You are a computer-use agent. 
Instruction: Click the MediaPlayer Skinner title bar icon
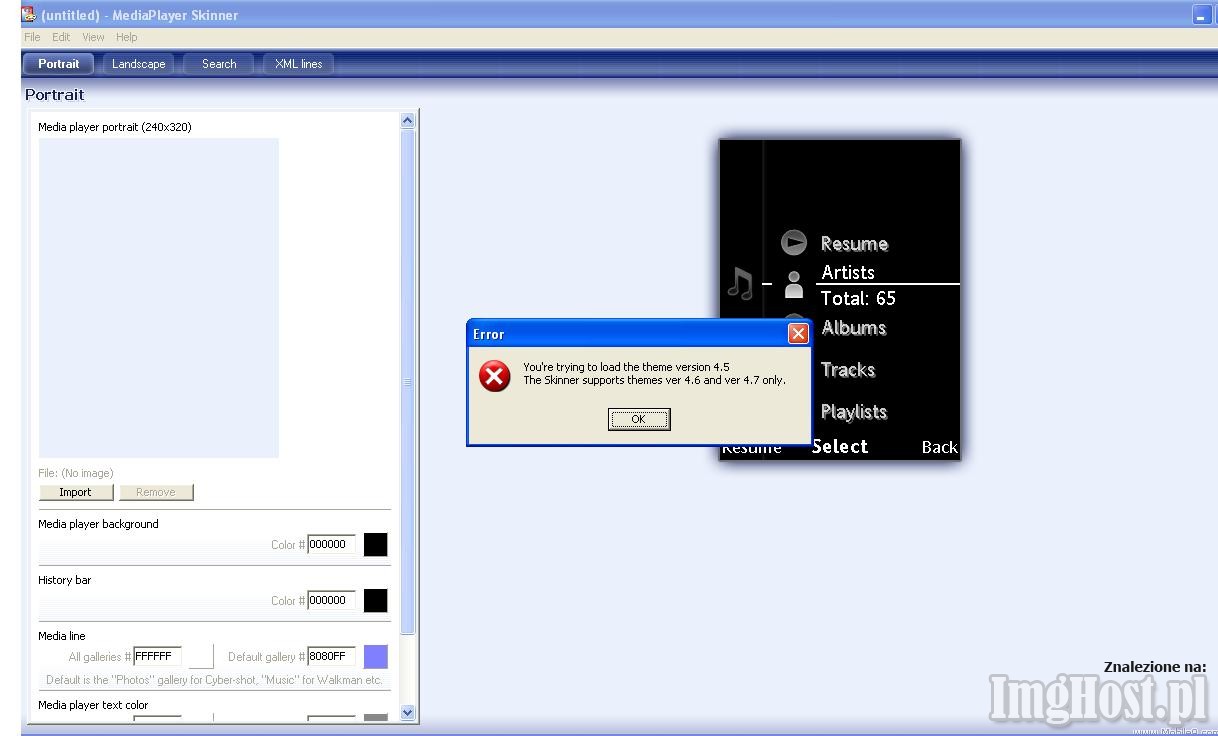[29, 14]
